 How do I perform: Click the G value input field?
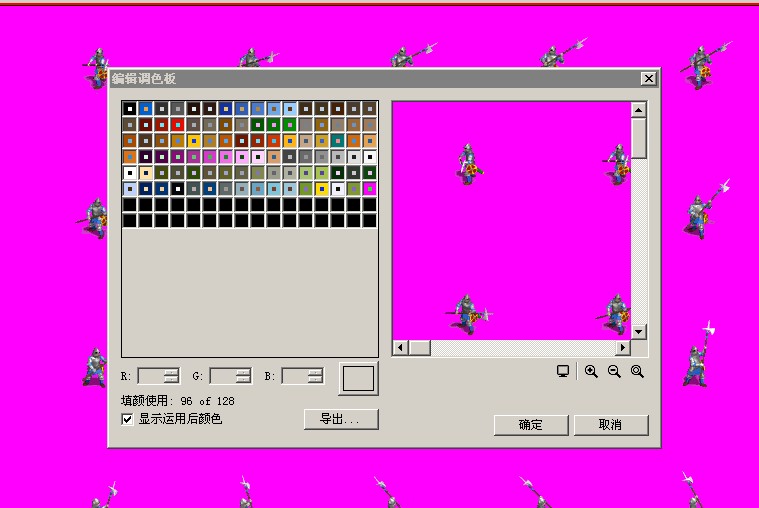coord(223,376)
